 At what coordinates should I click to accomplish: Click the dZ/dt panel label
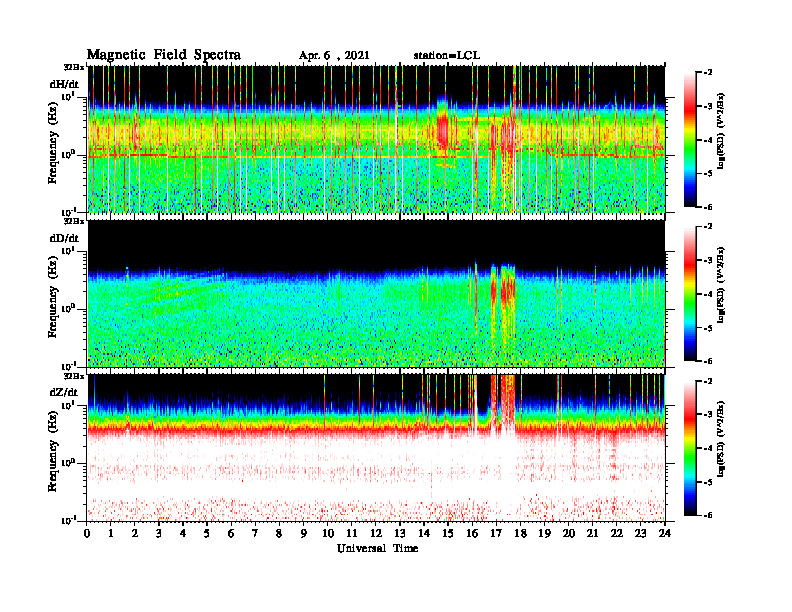point(64,392)
